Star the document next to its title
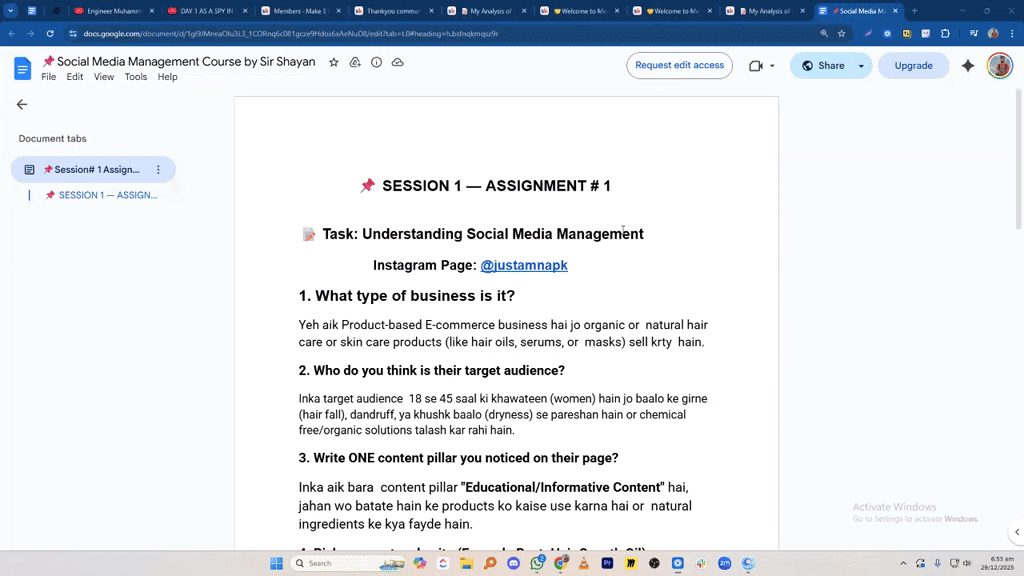The height and width of the screenshot is (576, 1024). pyautogui.click(x=333, y=62)
